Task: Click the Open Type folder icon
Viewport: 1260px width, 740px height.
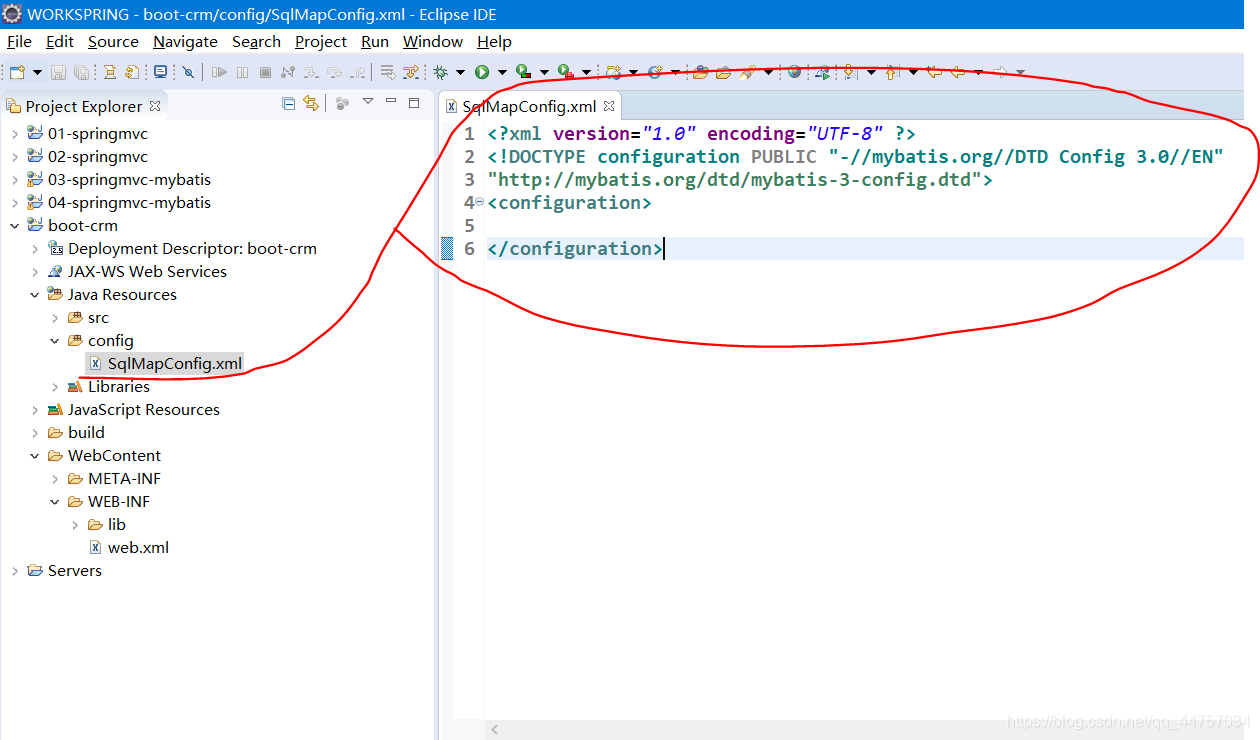Action: (x=700, y=72)
